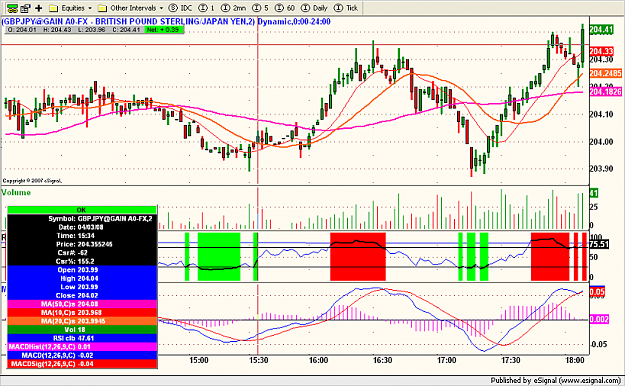Click the magenta 204.1826 MA label
Screen dimensions: 625x386
point(605,92)
